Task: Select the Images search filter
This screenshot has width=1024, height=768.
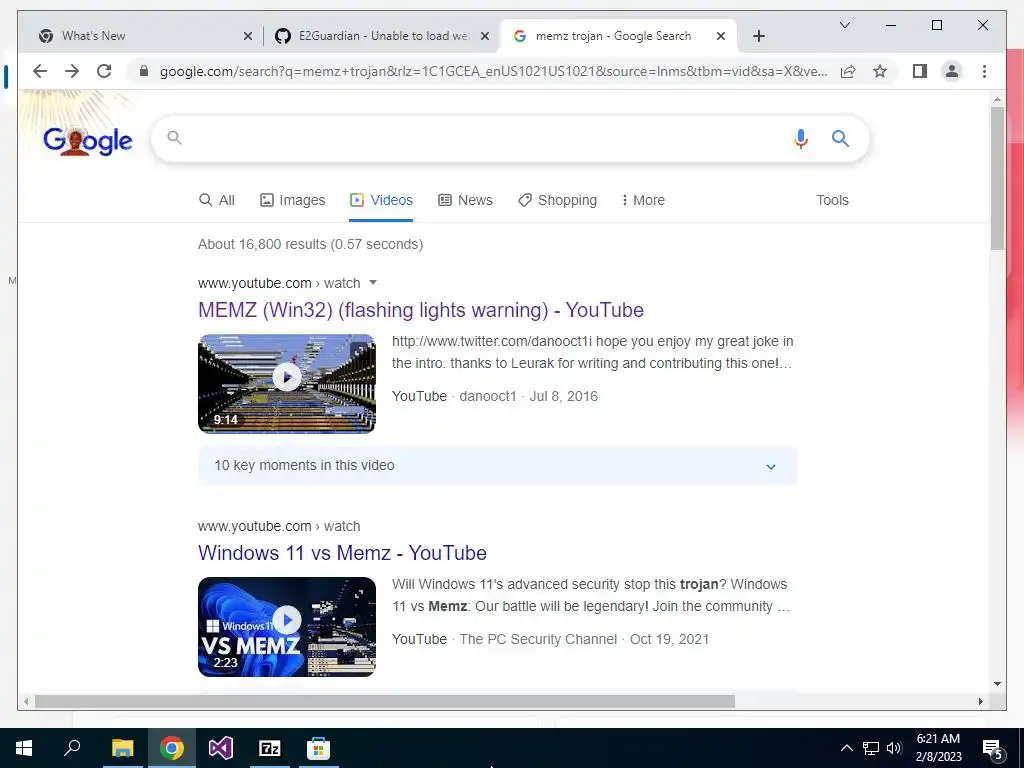Action: pyautogui.click(x=293, y=200)
